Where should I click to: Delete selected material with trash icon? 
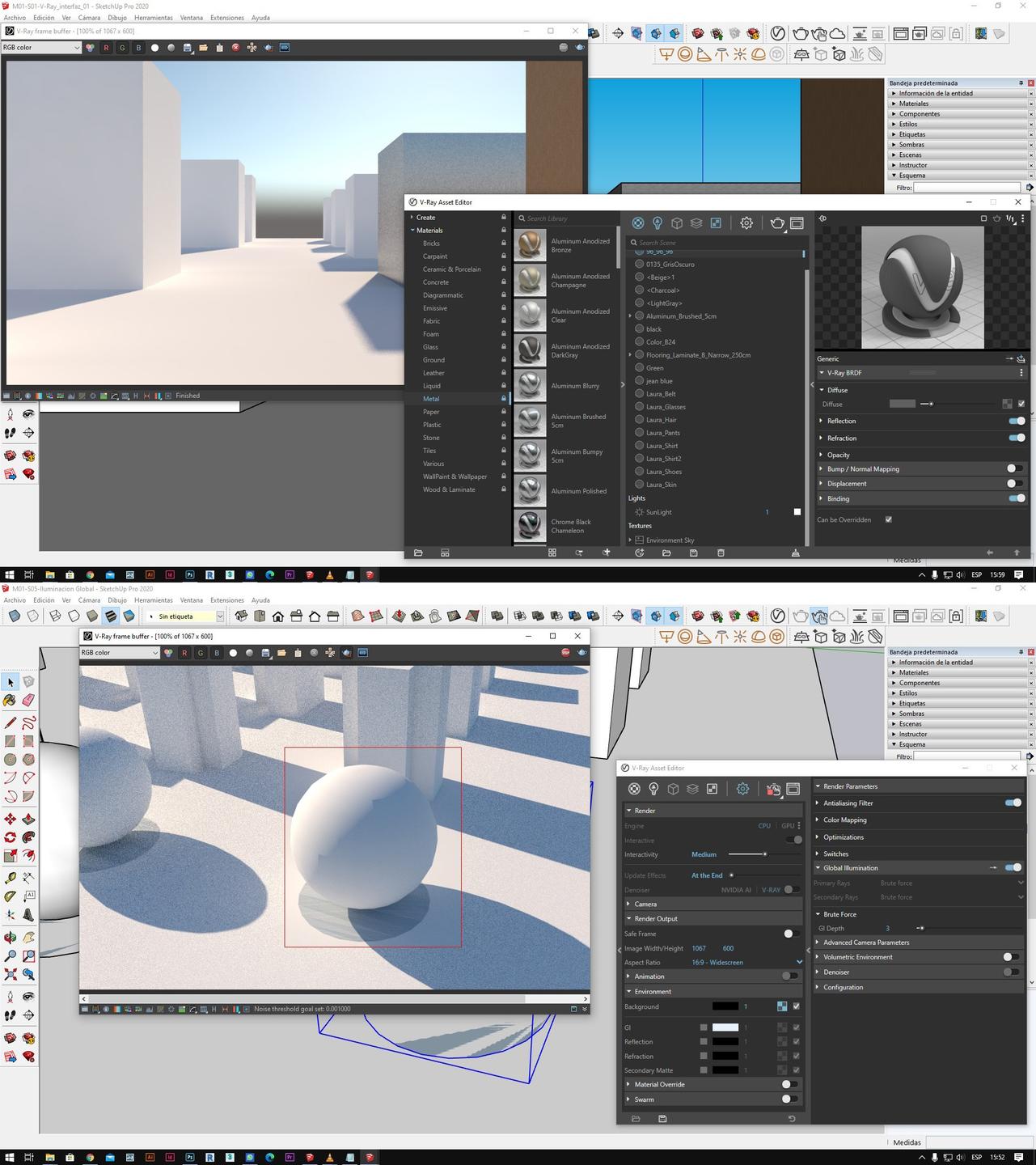(x=721, y=553)
